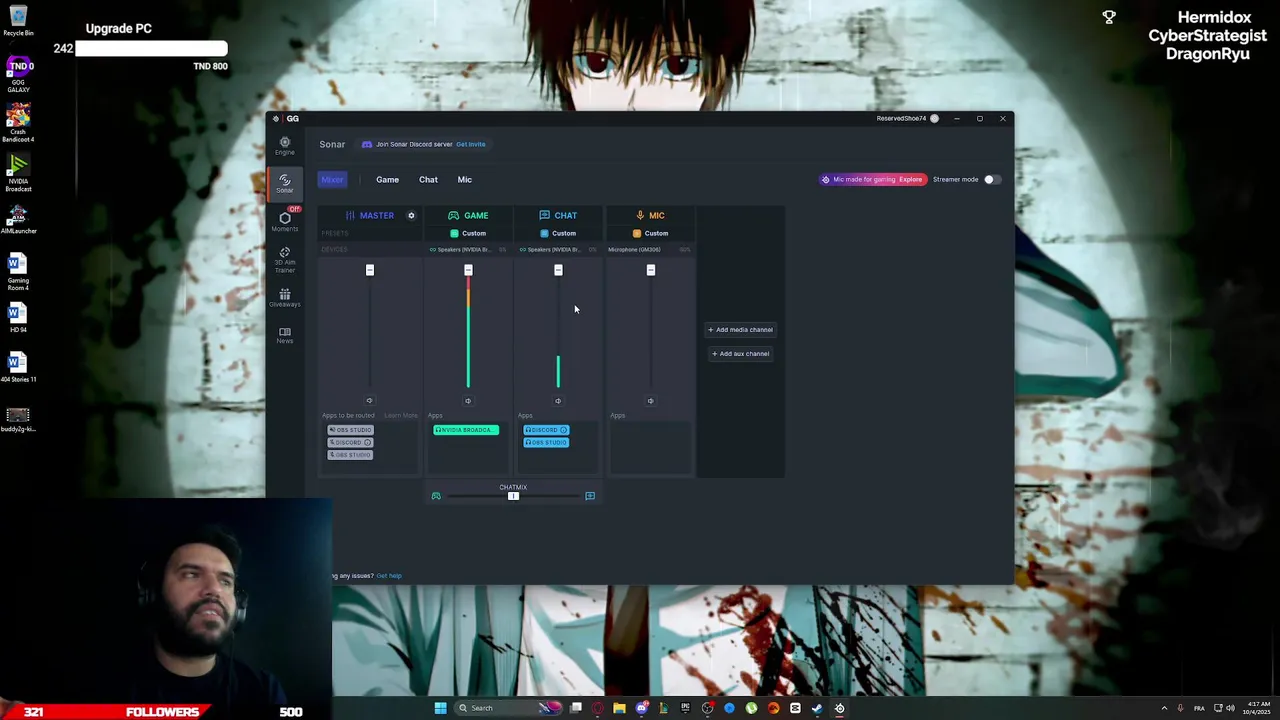Open NVIDIA Broadcast desktop shortcut

coord(18,172)
